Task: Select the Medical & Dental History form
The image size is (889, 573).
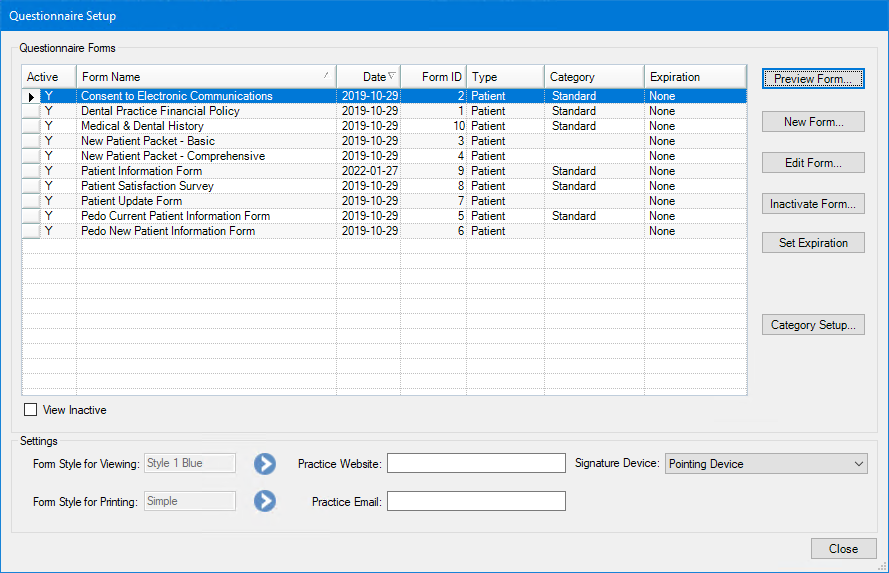Action: click(142, 126)
